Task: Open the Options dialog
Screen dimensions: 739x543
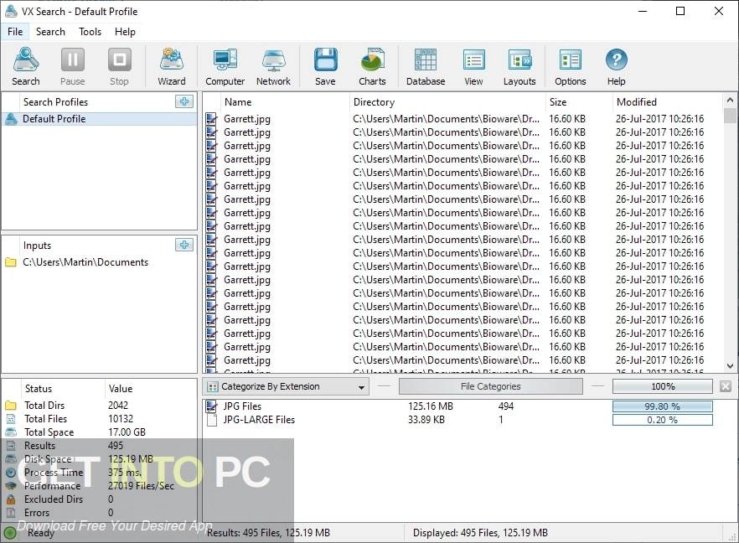Action: 570,66
